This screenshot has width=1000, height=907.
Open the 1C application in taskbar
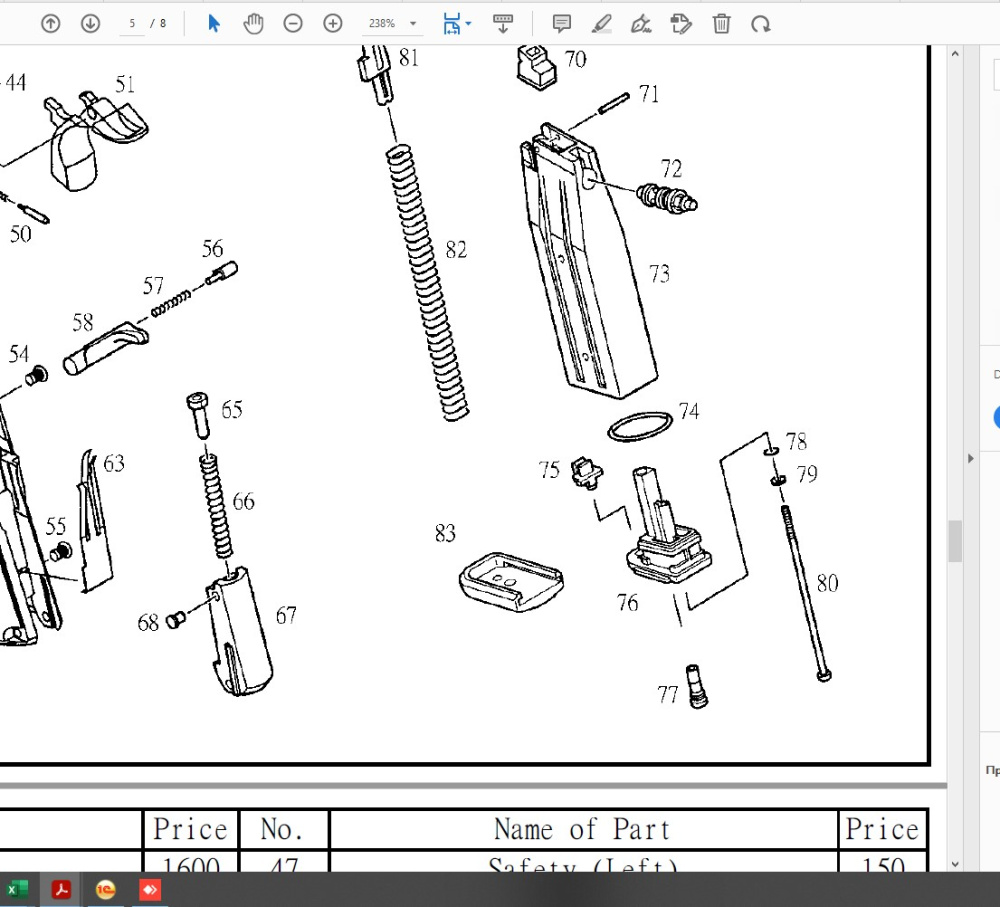(x=106, y=889)
